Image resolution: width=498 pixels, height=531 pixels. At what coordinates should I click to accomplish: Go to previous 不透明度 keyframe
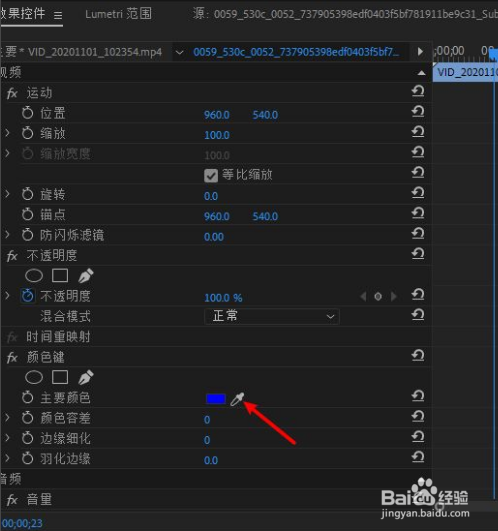click(x=363, y=297)
